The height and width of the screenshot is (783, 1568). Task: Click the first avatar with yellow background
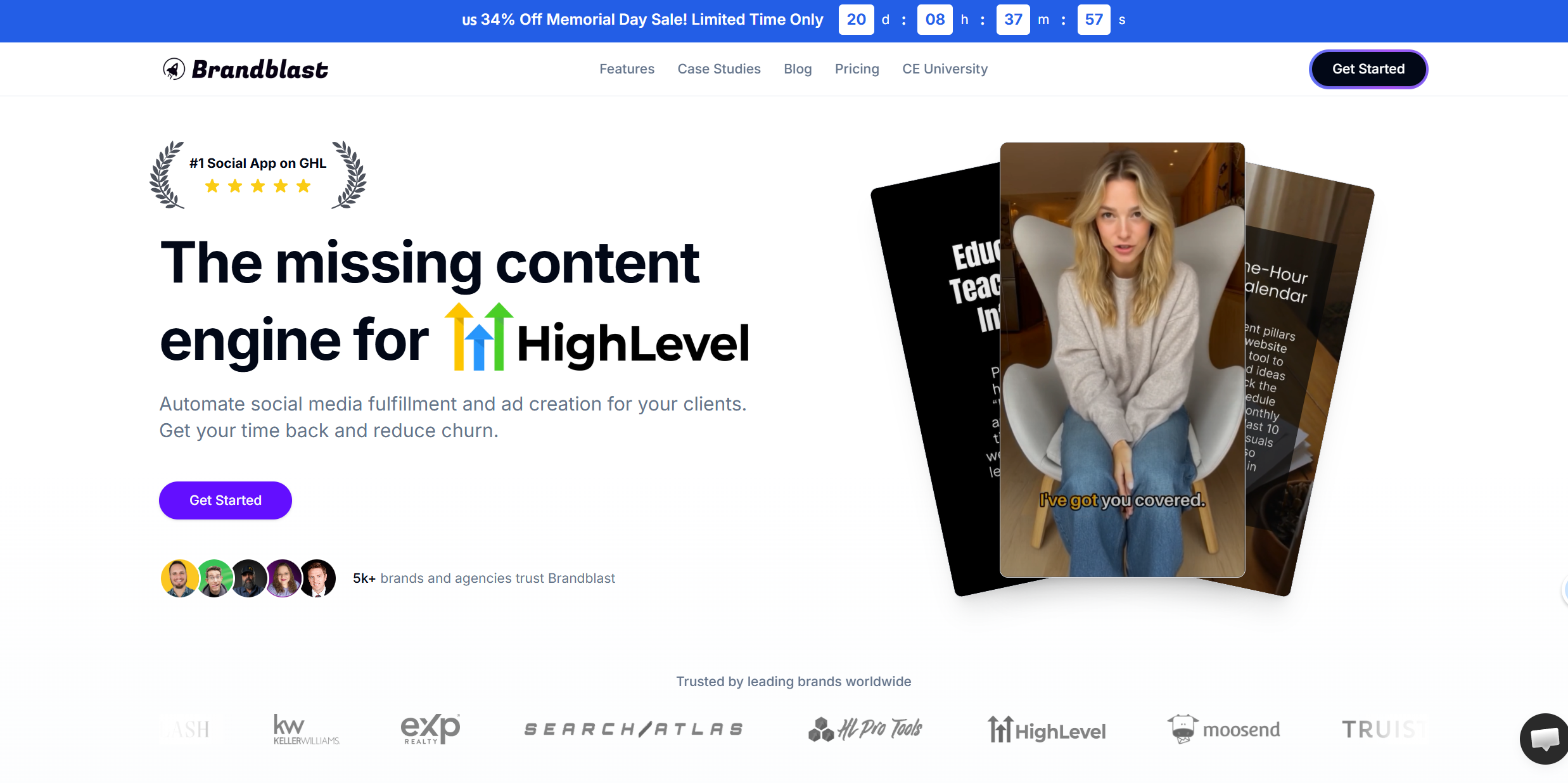tap(179, 578)
